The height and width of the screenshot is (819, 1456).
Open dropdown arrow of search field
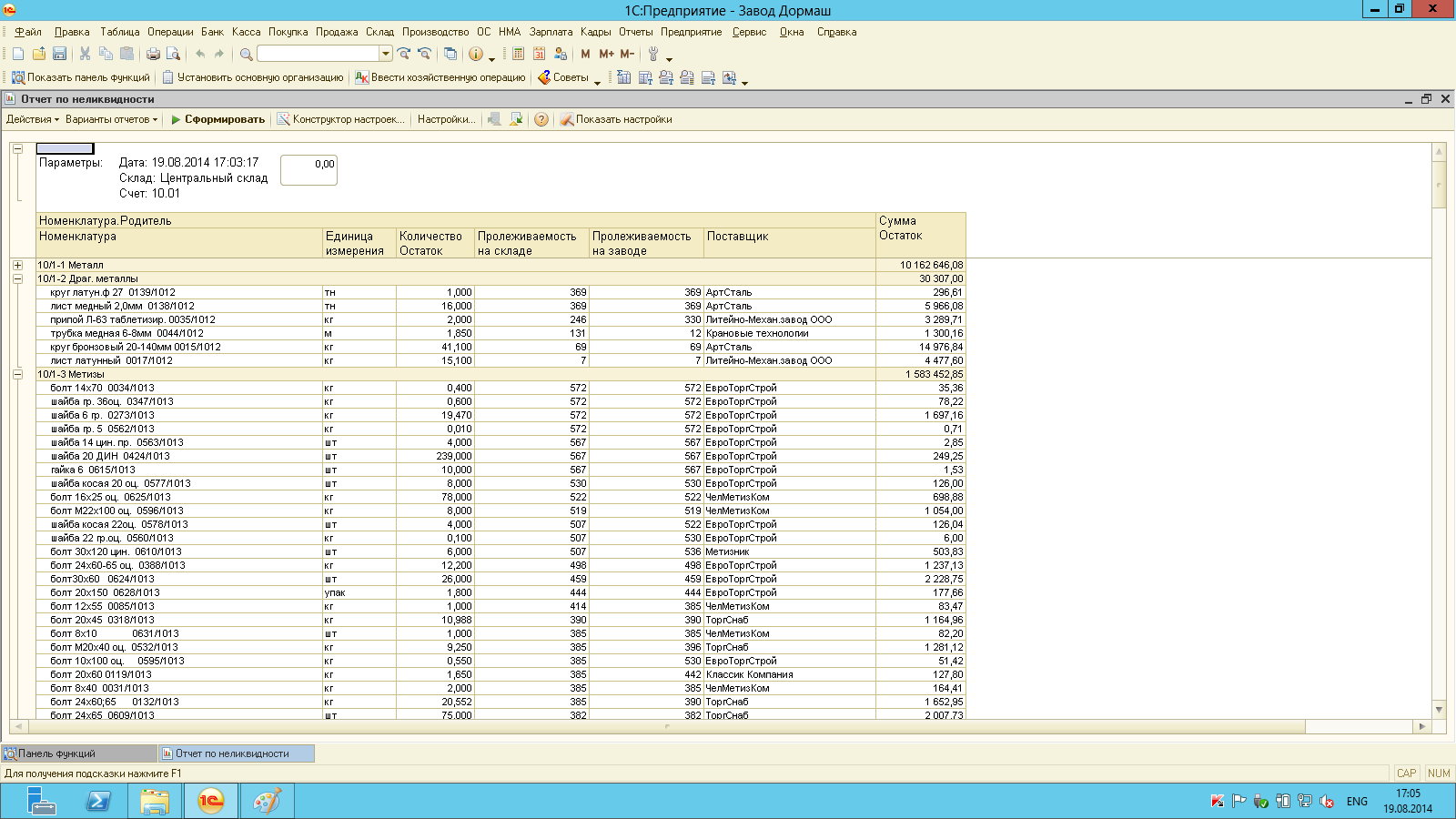pyautogui.click(x=386, y=54)
